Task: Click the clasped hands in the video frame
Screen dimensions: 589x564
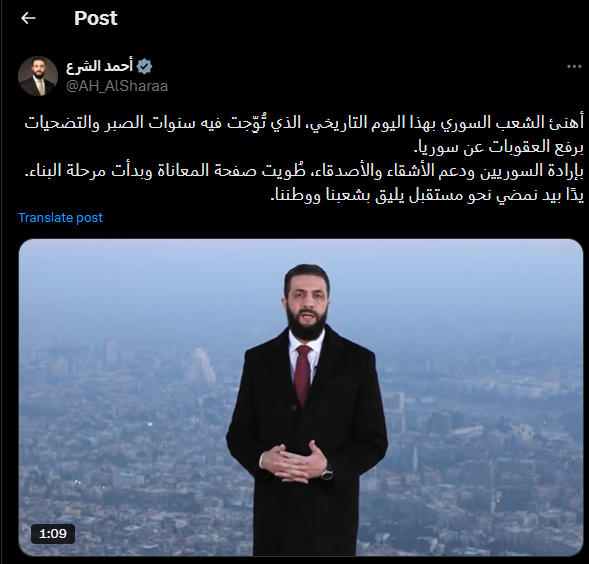Action: (x=295, y=460)
